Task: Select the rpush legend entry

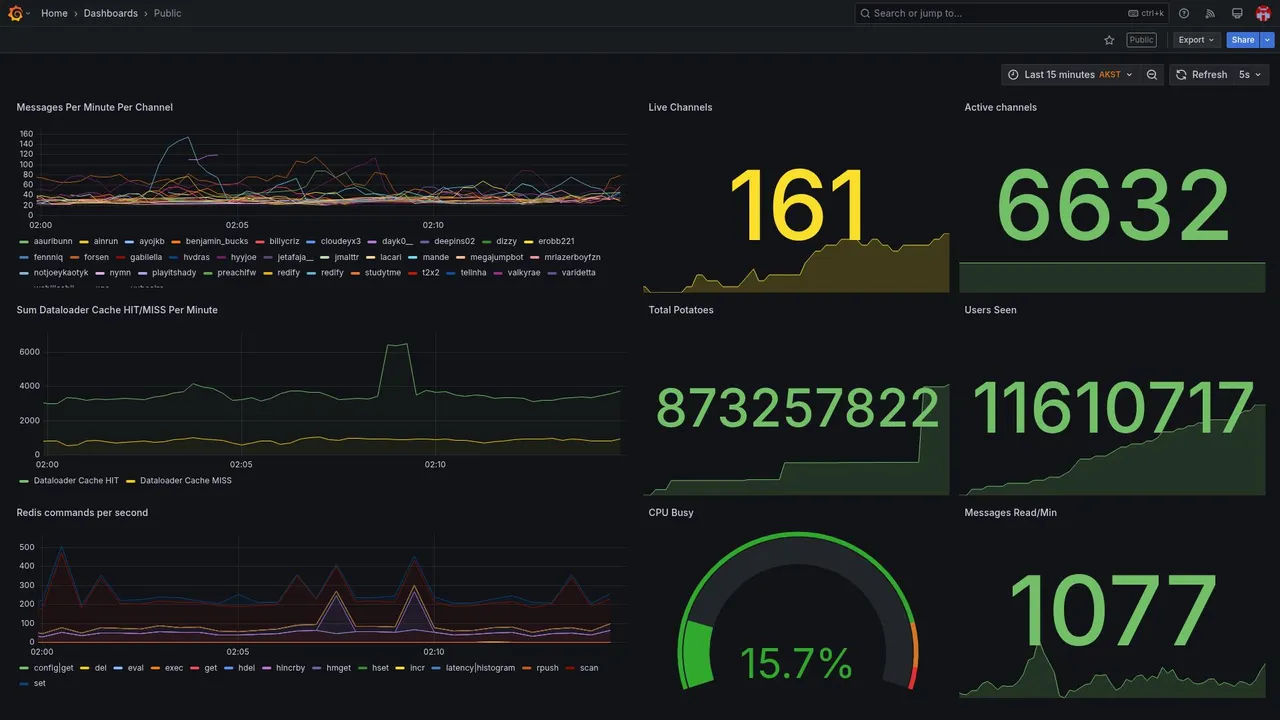Action: tap(548, 668)
